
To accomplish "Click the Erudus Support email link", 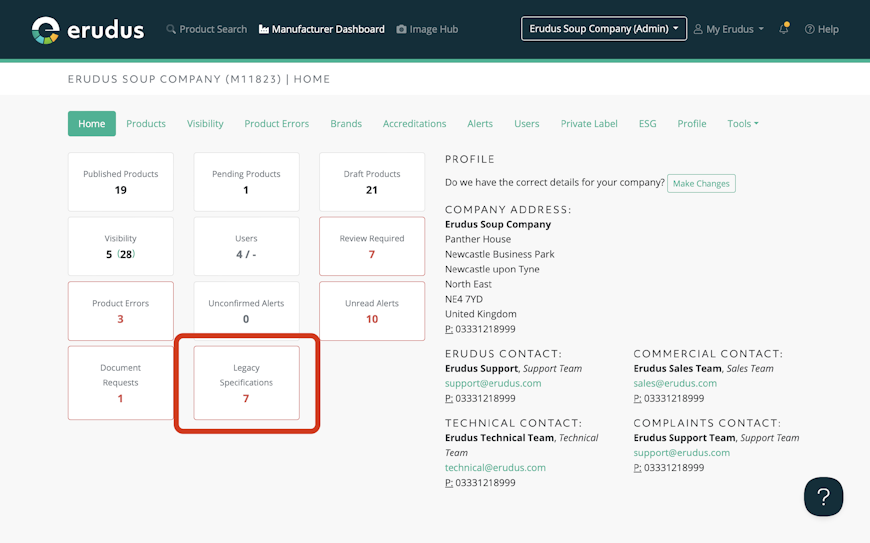I will coord(493,383).
